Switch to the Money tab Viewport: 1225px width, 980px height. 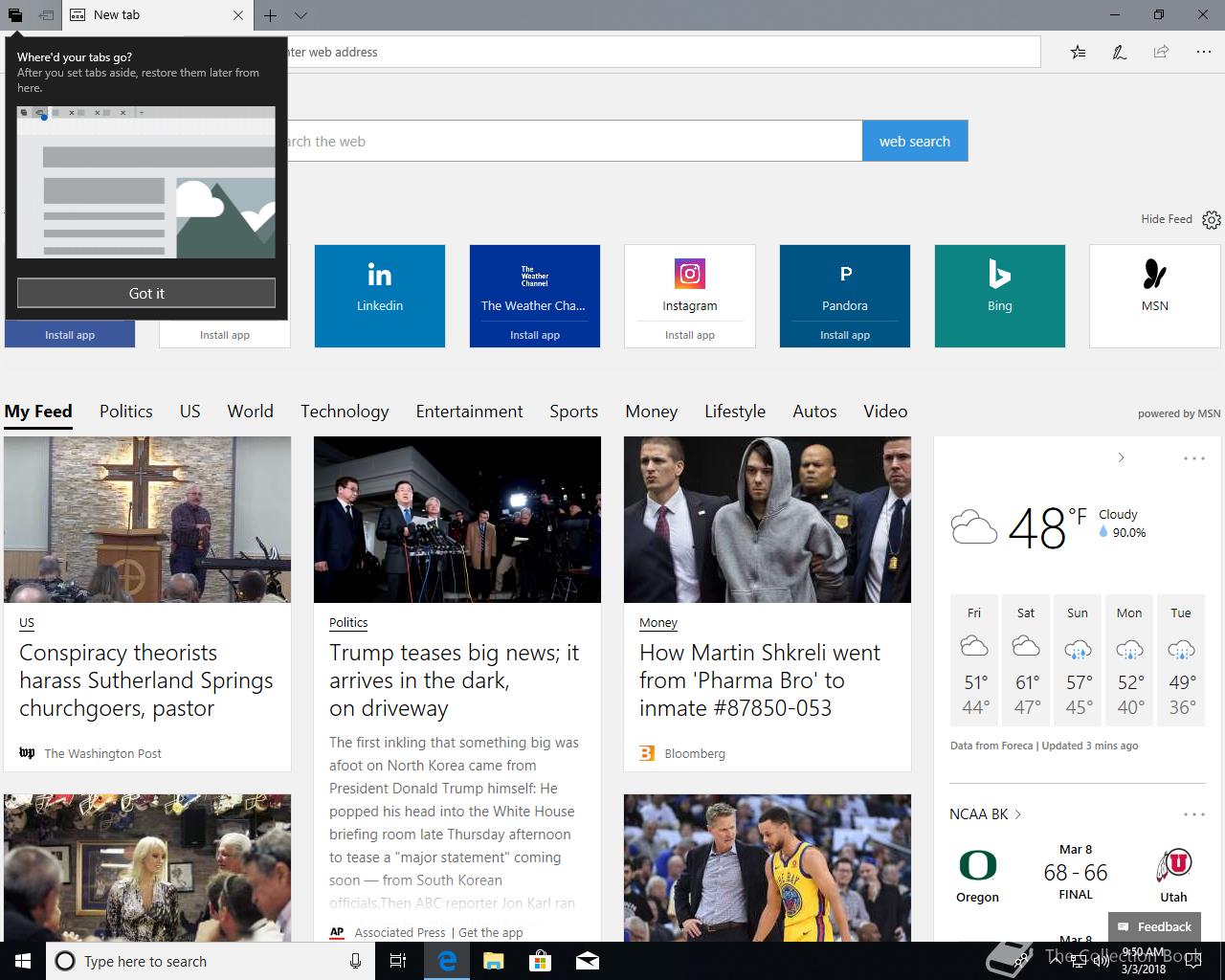click(652, 412)
